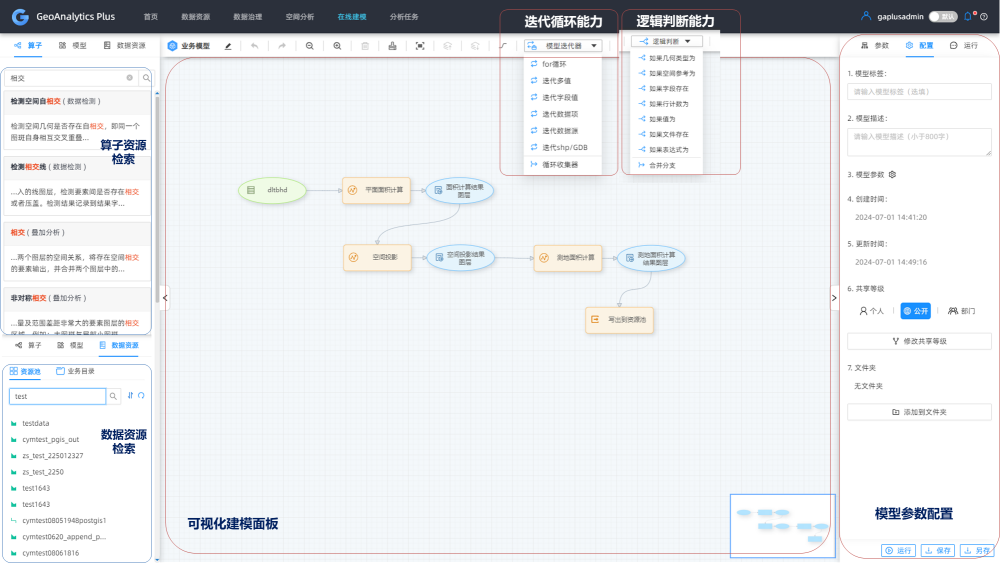1000x563 pixels.
Task: Open the 数据治理 top navigation item
Action: 247,17
